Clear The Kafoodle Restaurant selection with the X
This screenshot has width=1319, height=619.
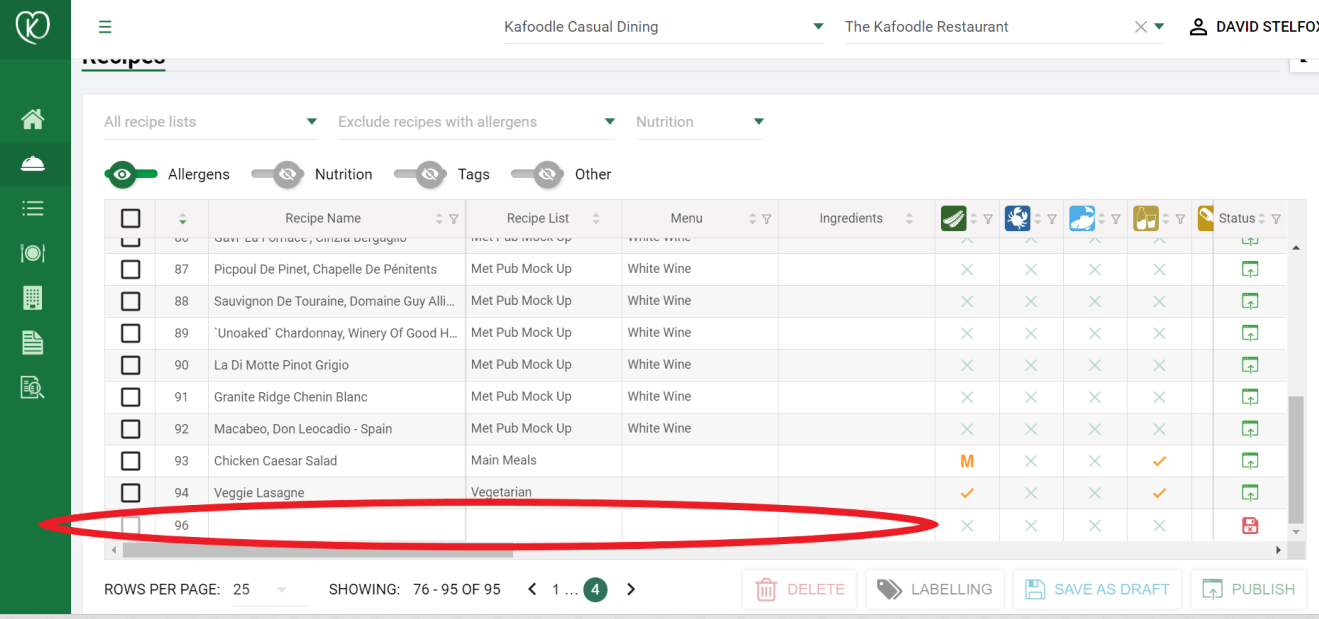tap(1141, 27)
